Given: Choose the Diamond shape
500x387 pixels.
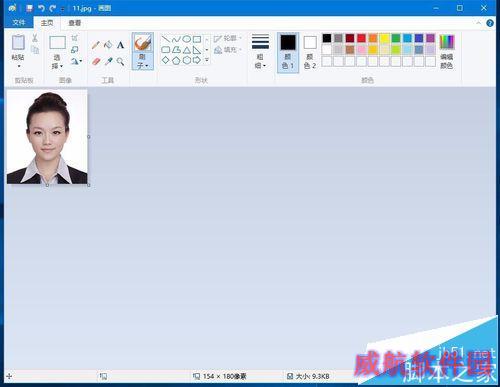Looking at the screenshot, I should [x=166, y=60].
